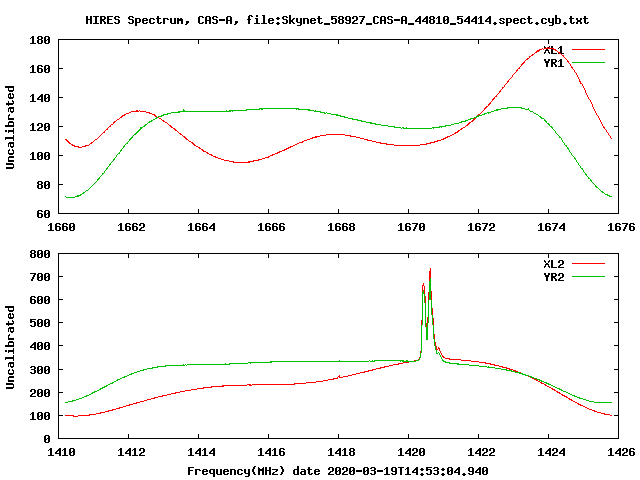This screenshot has height=480, width=640.
Task: Click the 1660 x-axis tick label
Action: [61, 227]
